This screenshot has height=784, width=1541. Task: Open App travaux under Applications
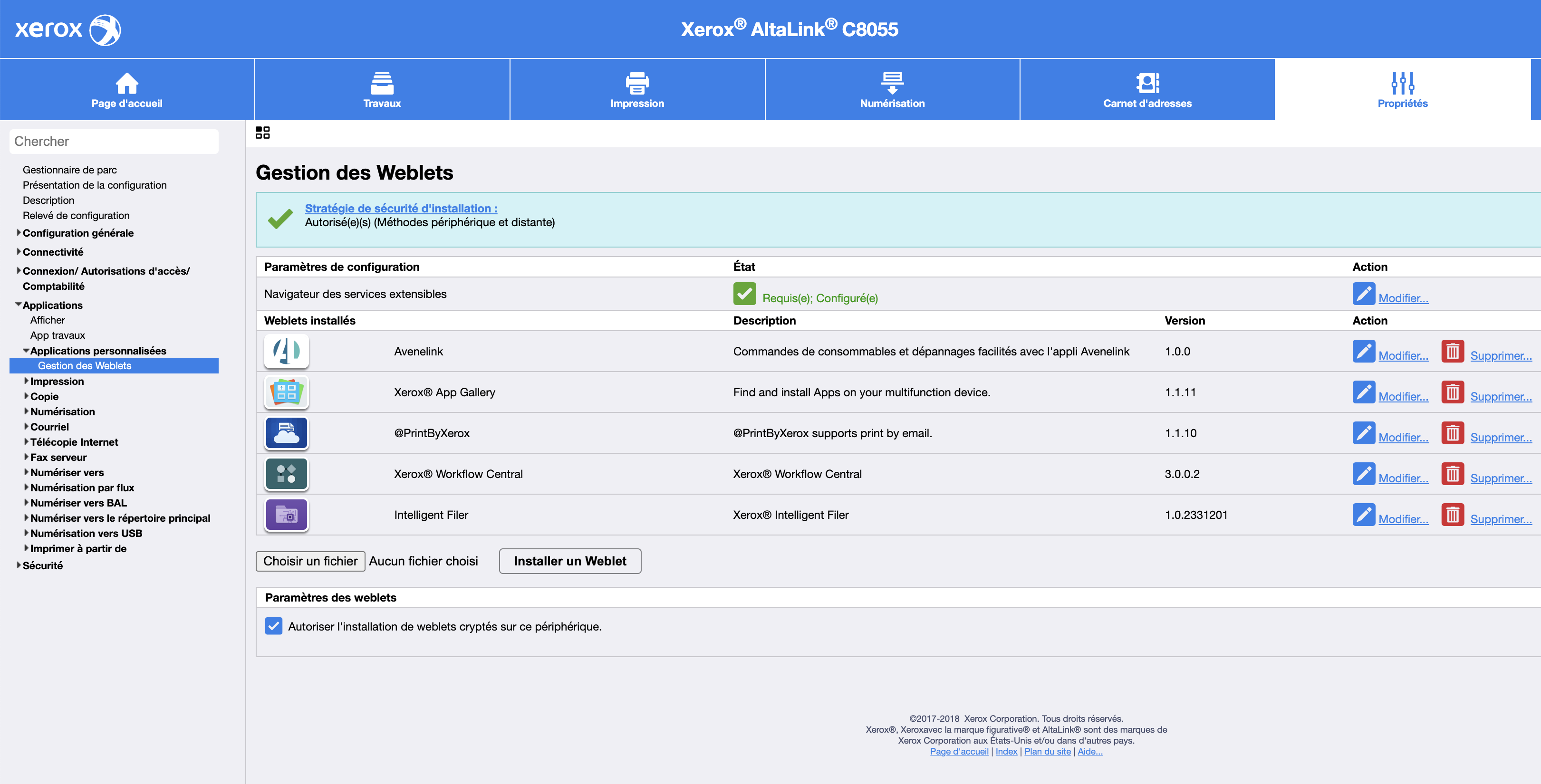tap(58, 335)
